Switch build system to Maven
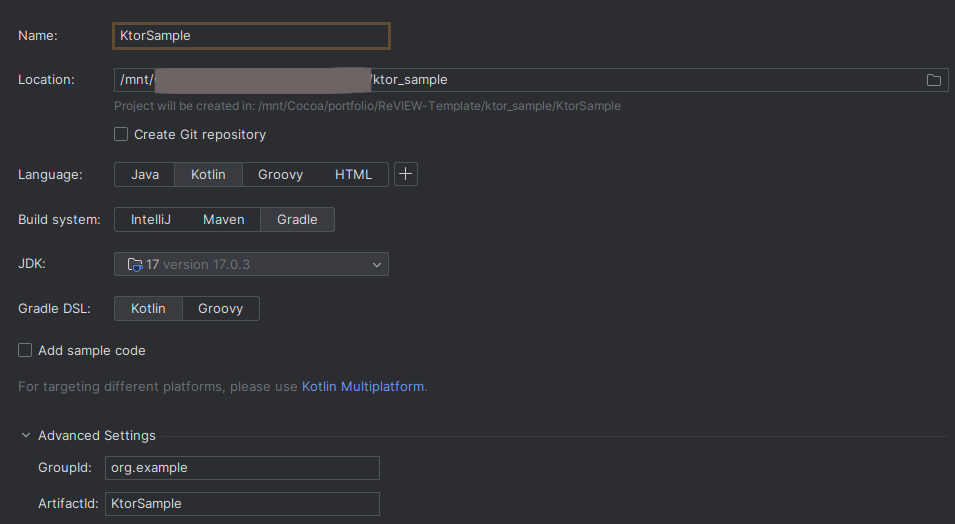This screenshot has width=955, height=524. 224,220
